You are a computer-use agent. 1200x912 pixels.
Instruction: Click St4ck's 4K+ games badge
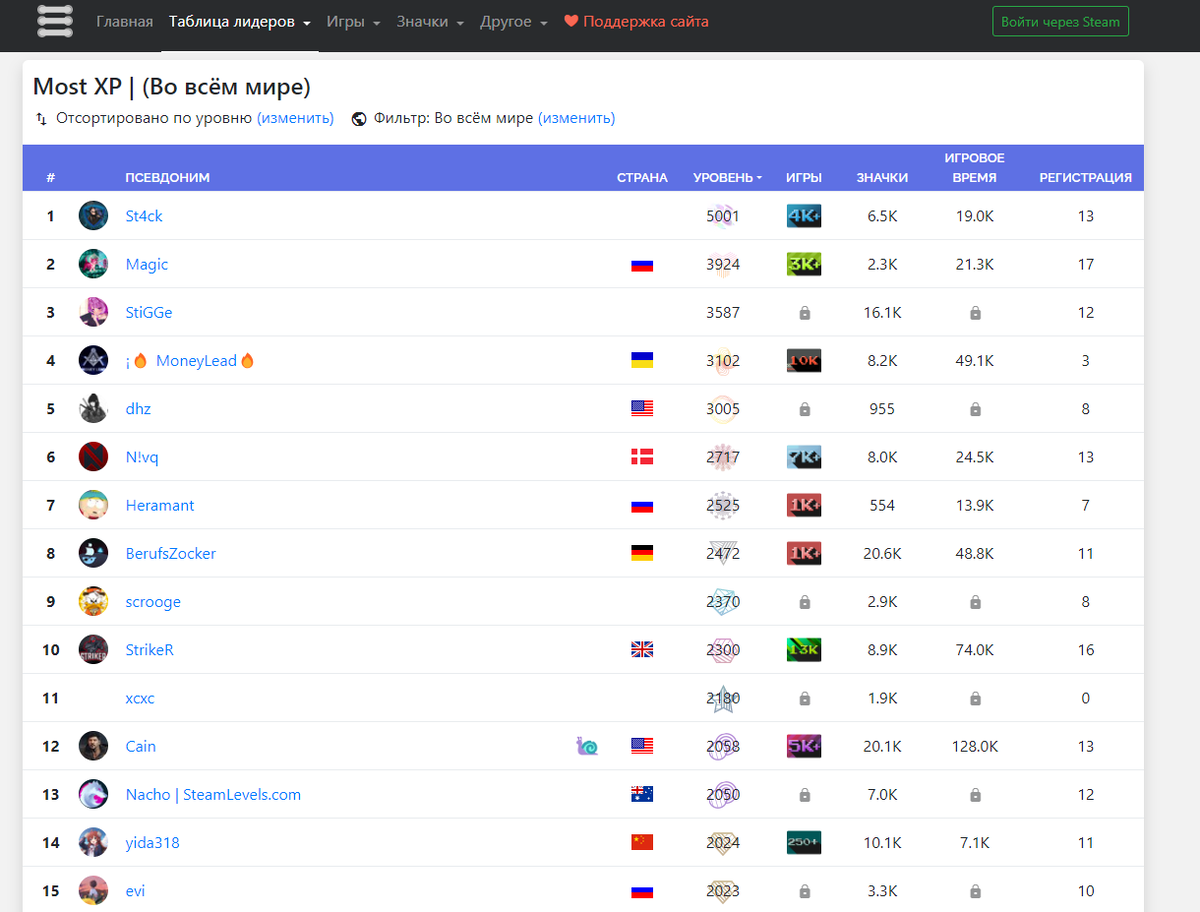point(804,215)
